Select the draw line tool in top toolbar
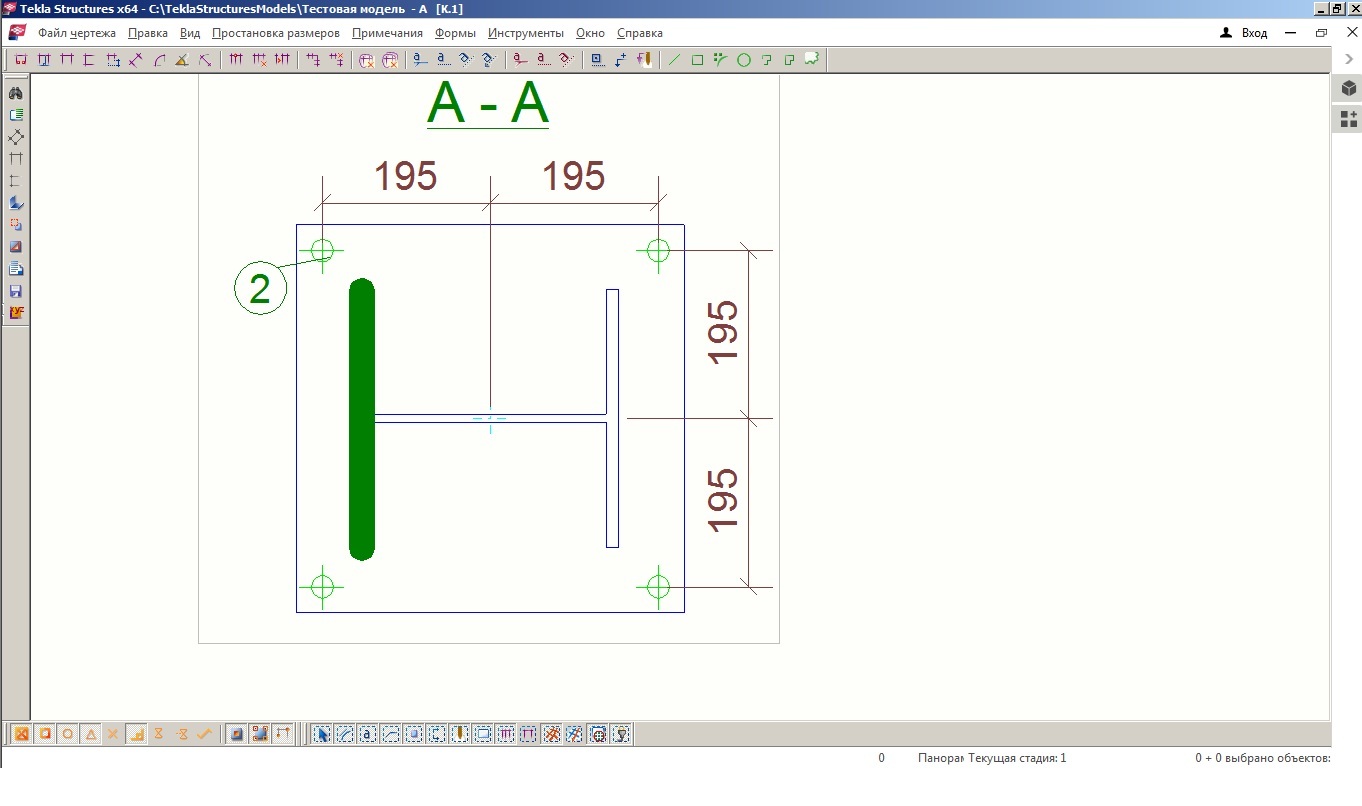Screen dimensions: 1362x806 pyautogui.click(x=674, y=60)
